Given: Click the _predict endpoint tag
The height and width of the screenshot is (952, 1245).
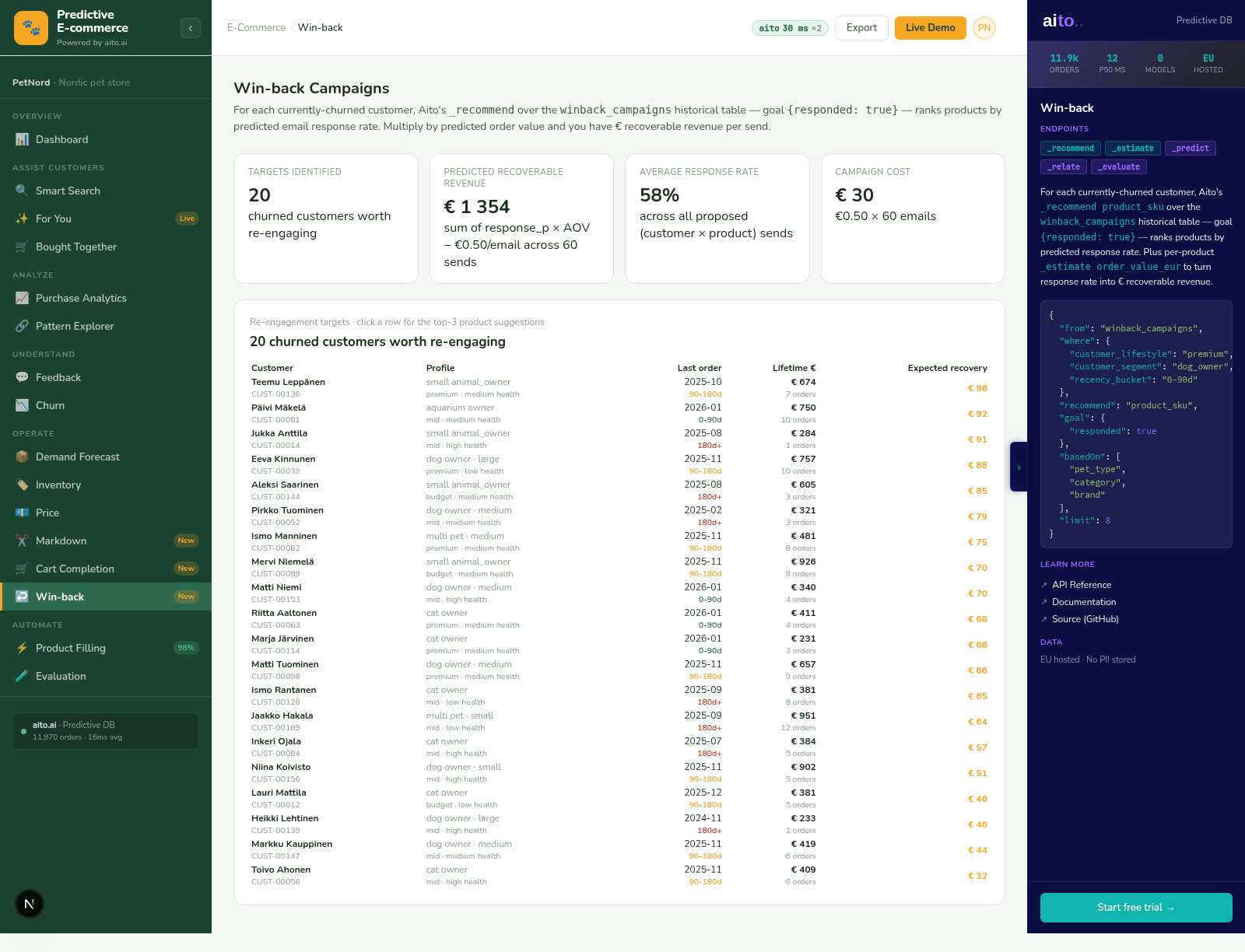Looking at the screenshot, I should pos(1191,148).
